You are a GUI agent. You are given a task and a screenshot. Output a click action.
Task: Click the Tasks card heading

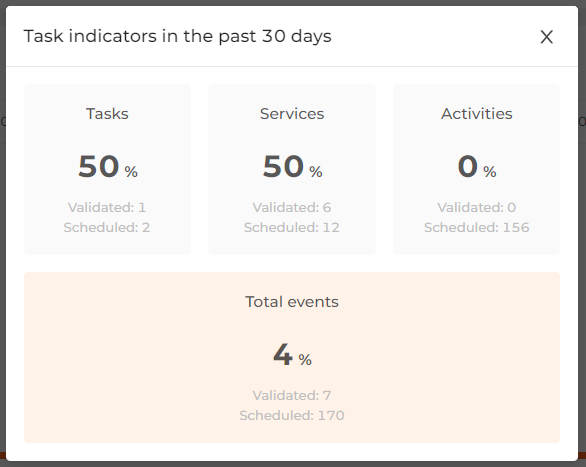click(107, 114)
